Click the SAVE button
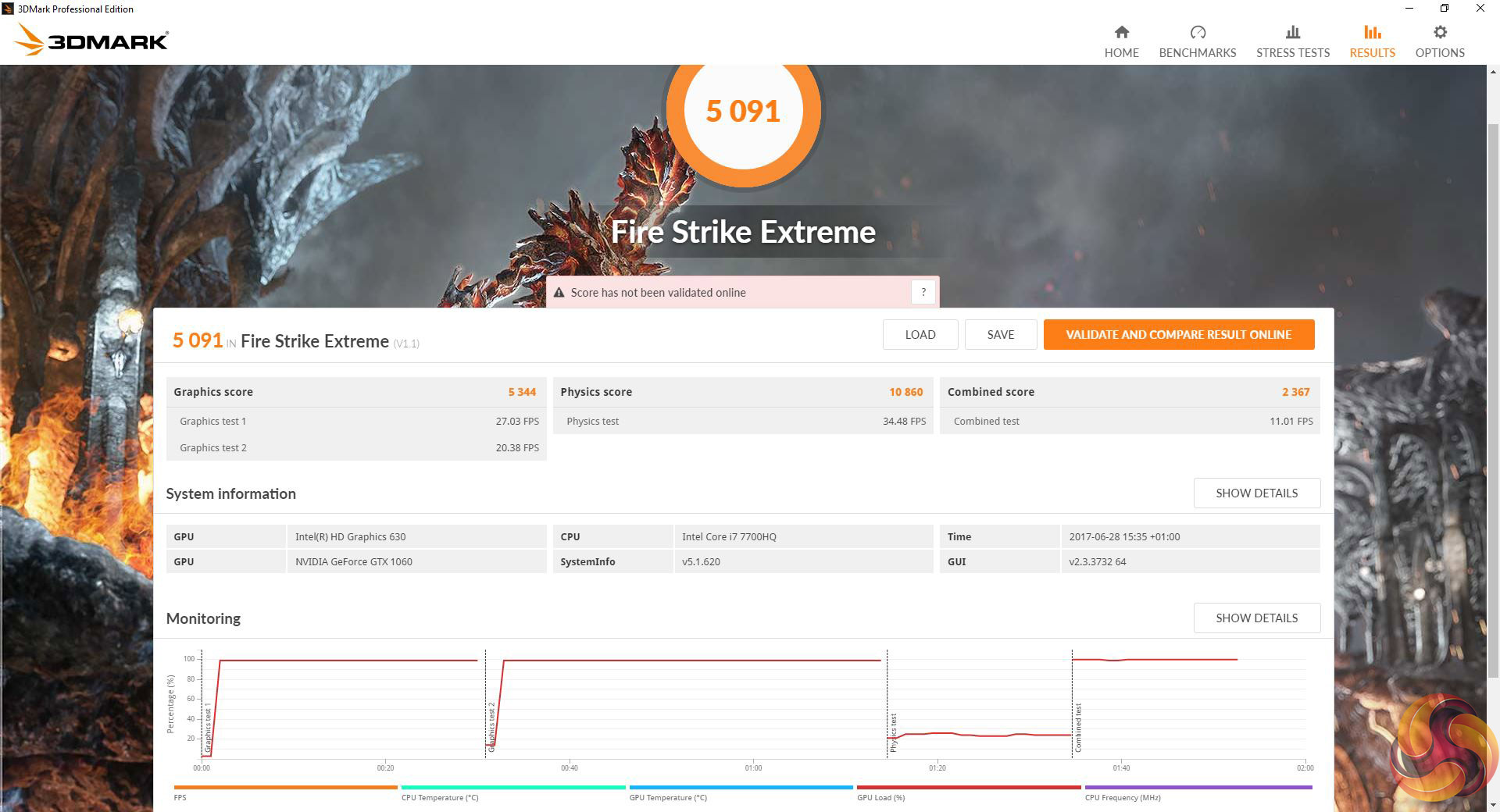1500x812 pixels. [x=1001, y=334]
